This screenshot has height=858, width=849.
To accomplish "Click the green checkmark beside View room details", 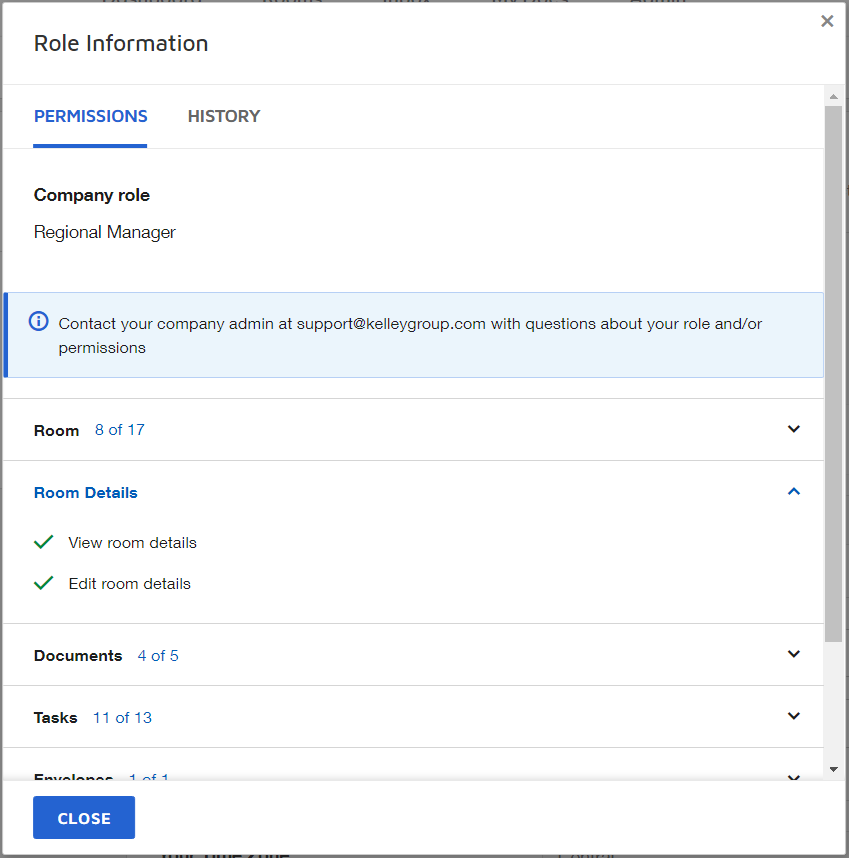I will [x=43, y=542].
